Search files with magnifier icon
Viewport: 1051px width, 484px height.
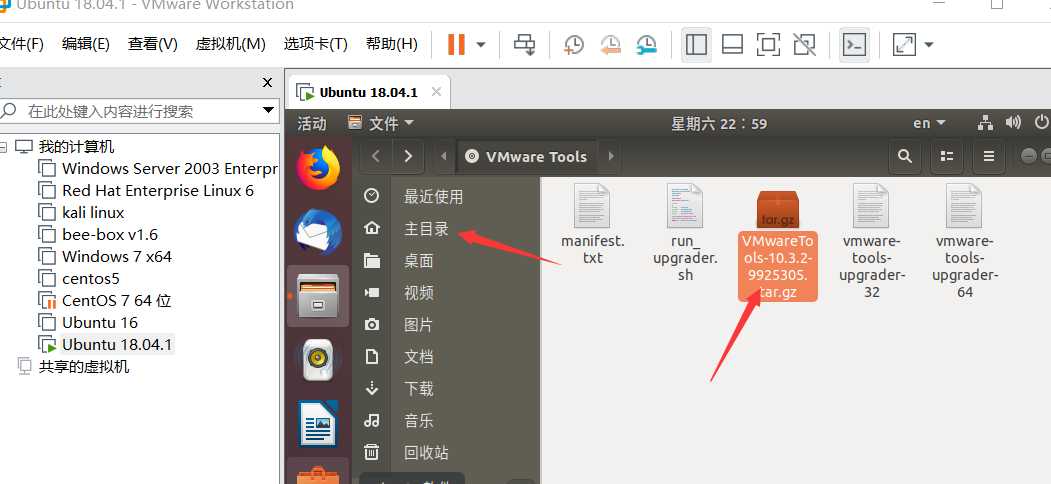905,156
